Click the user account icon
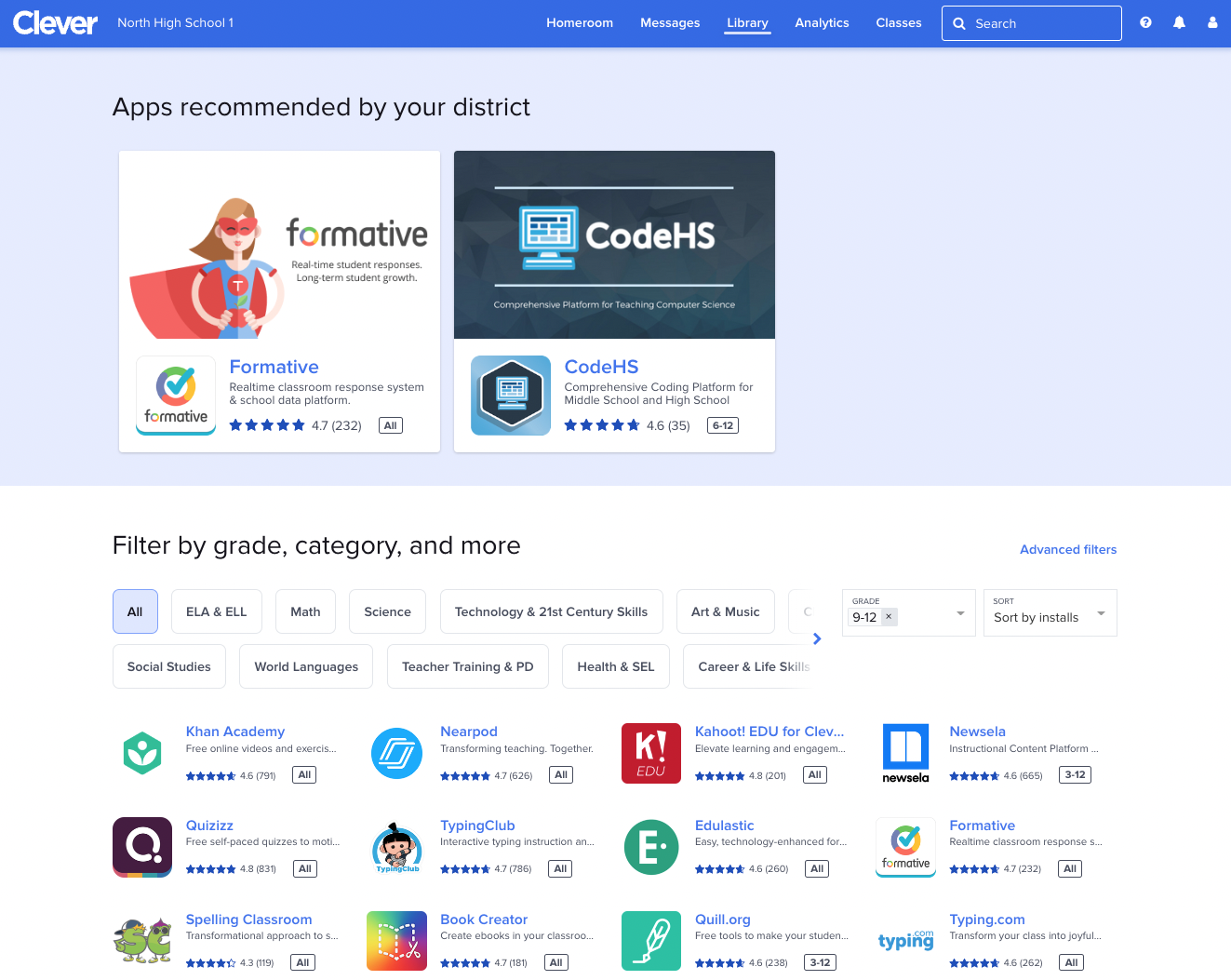 [1212, 22]
